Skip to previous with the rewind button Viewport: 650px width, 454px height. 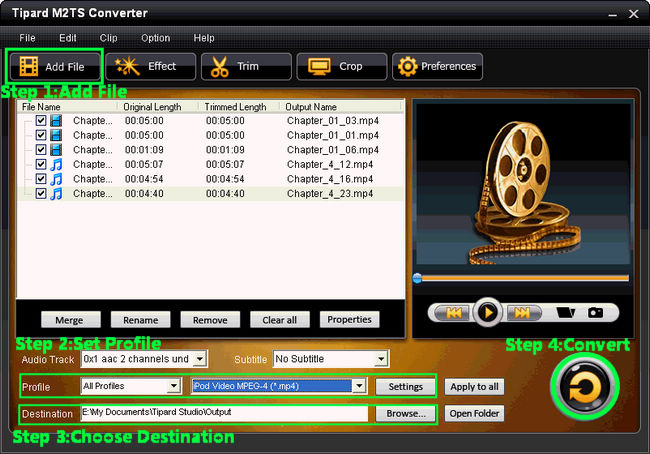[x=453, y=313]
